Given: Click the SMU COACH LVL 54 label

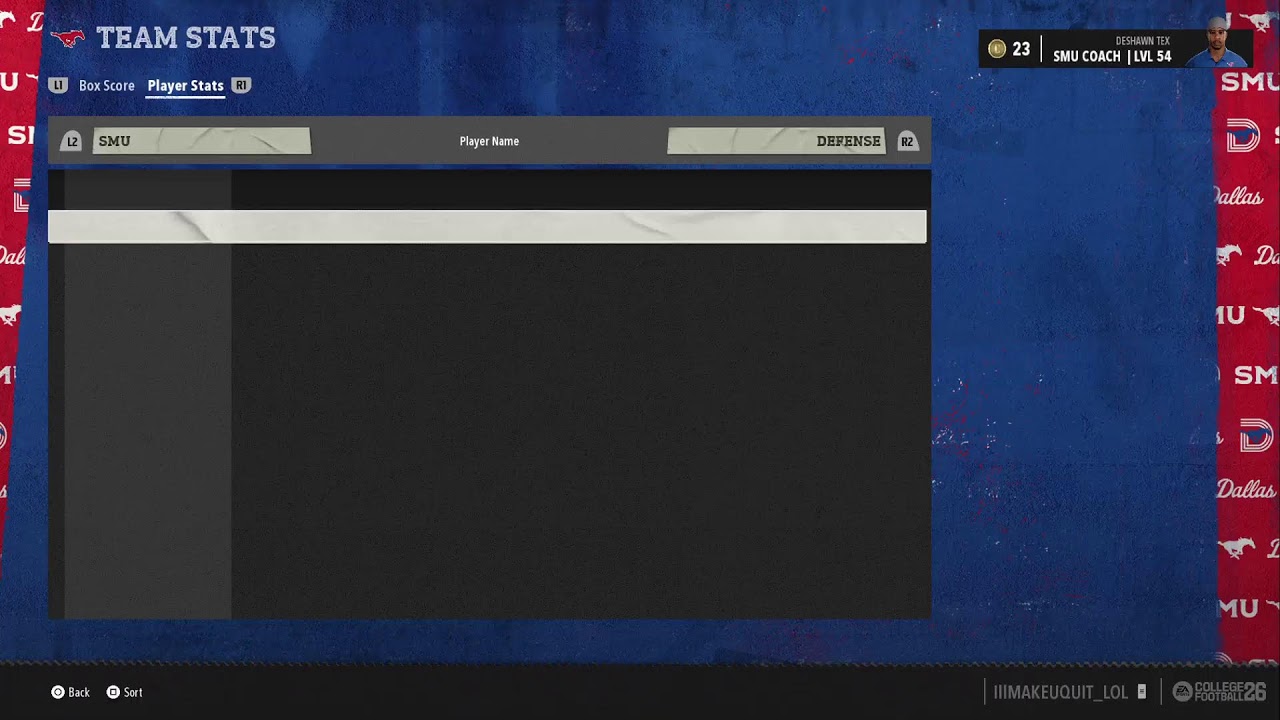Looking at the screenshot, I should point(1112,56).
